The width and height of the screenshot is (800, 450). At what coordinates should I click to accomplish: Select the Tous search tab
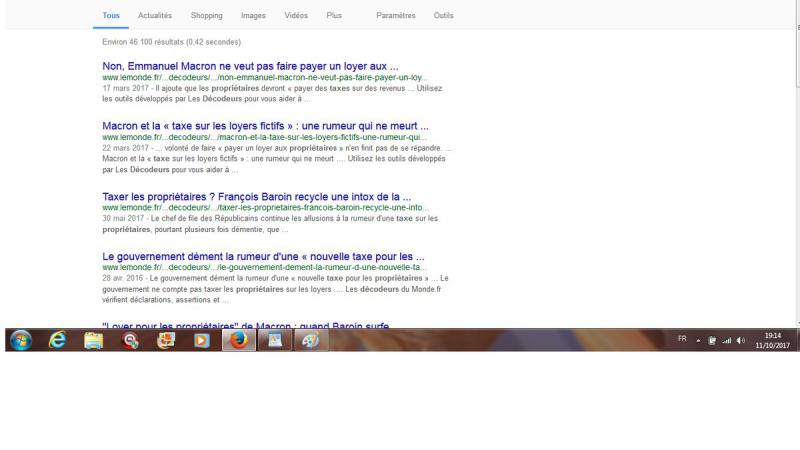111,15
